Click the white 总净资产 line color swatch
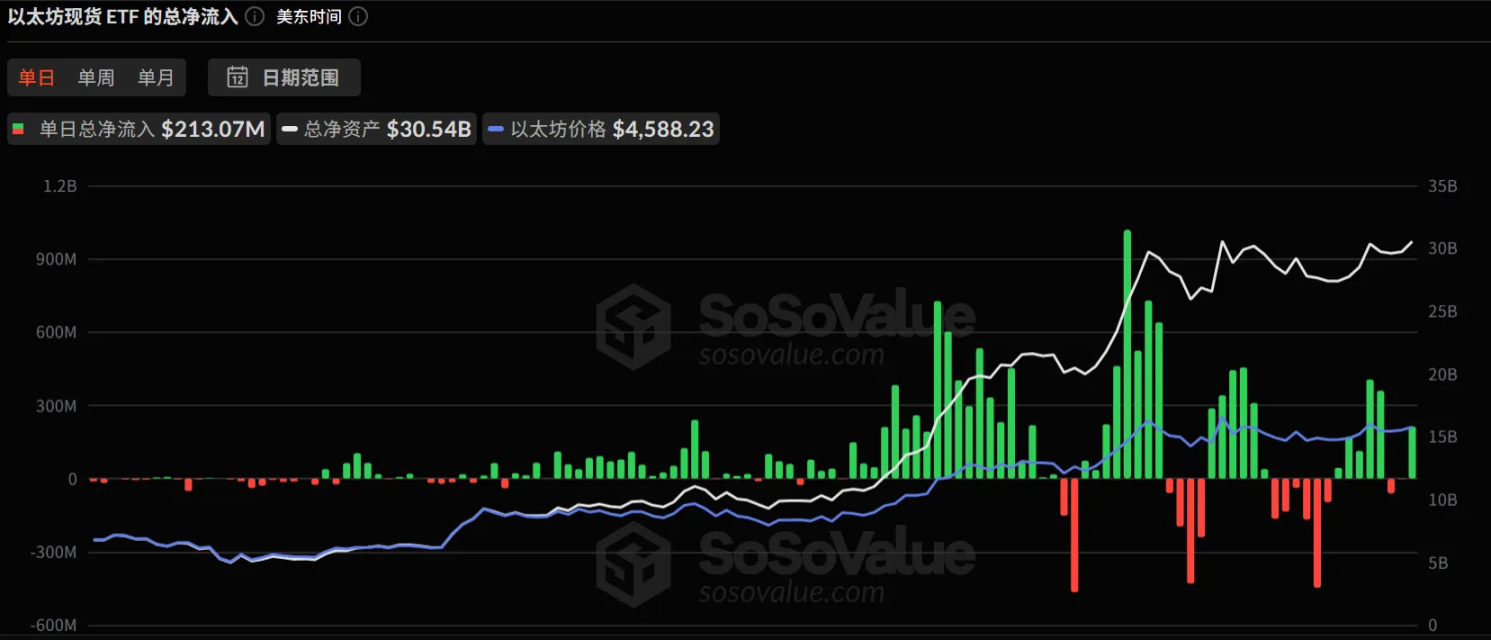 [x=291, y=129]
